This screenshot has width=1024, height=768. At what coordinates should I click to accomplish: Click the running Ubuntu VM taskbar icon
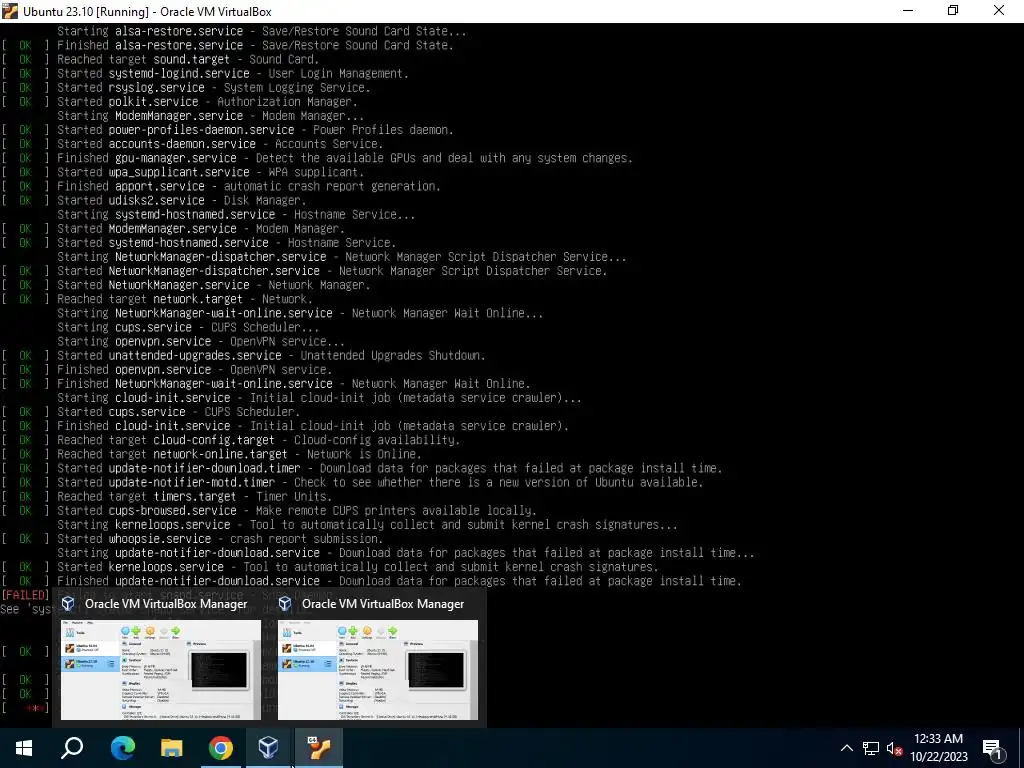click(319, 748)
